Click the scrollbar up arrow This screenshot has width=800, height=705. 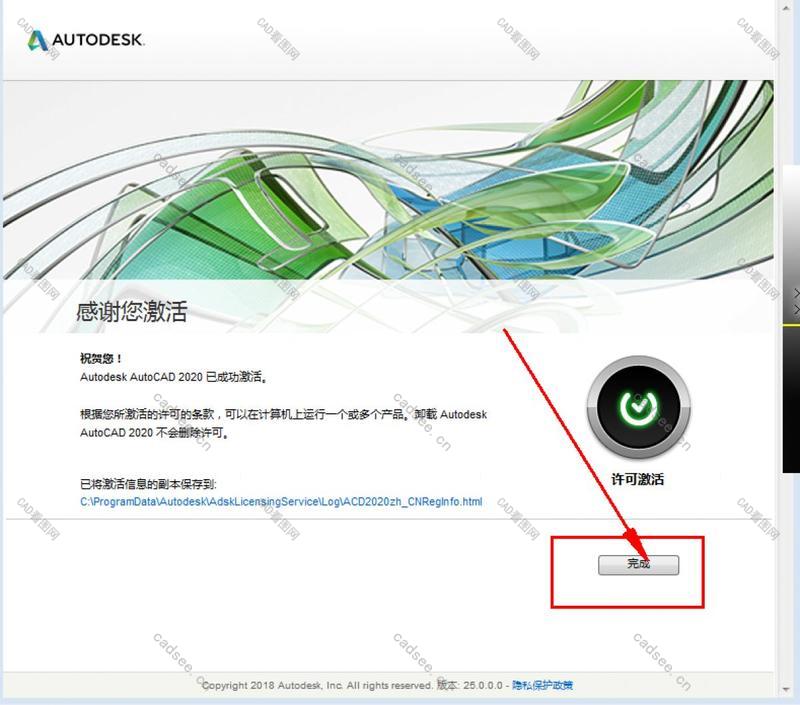786,6
